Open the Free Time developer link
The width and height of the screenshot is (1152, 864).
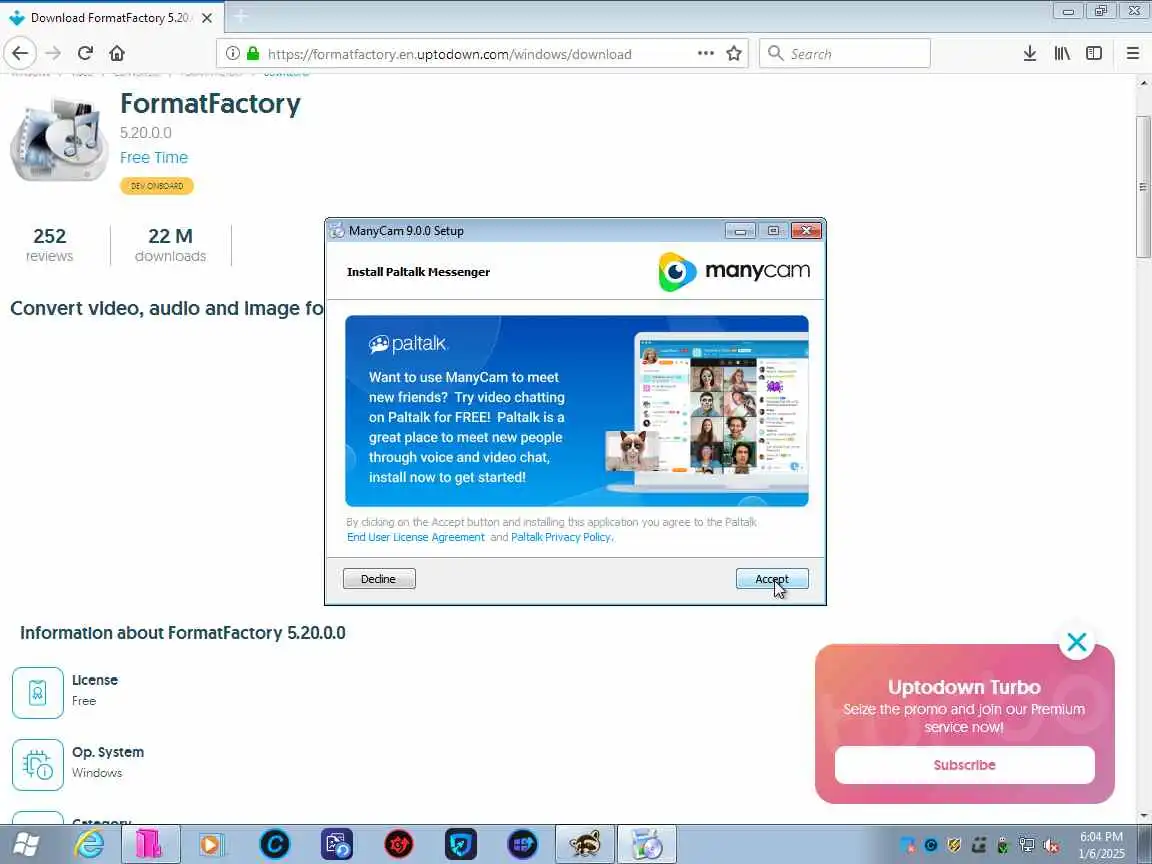click(x=154, y=157)
